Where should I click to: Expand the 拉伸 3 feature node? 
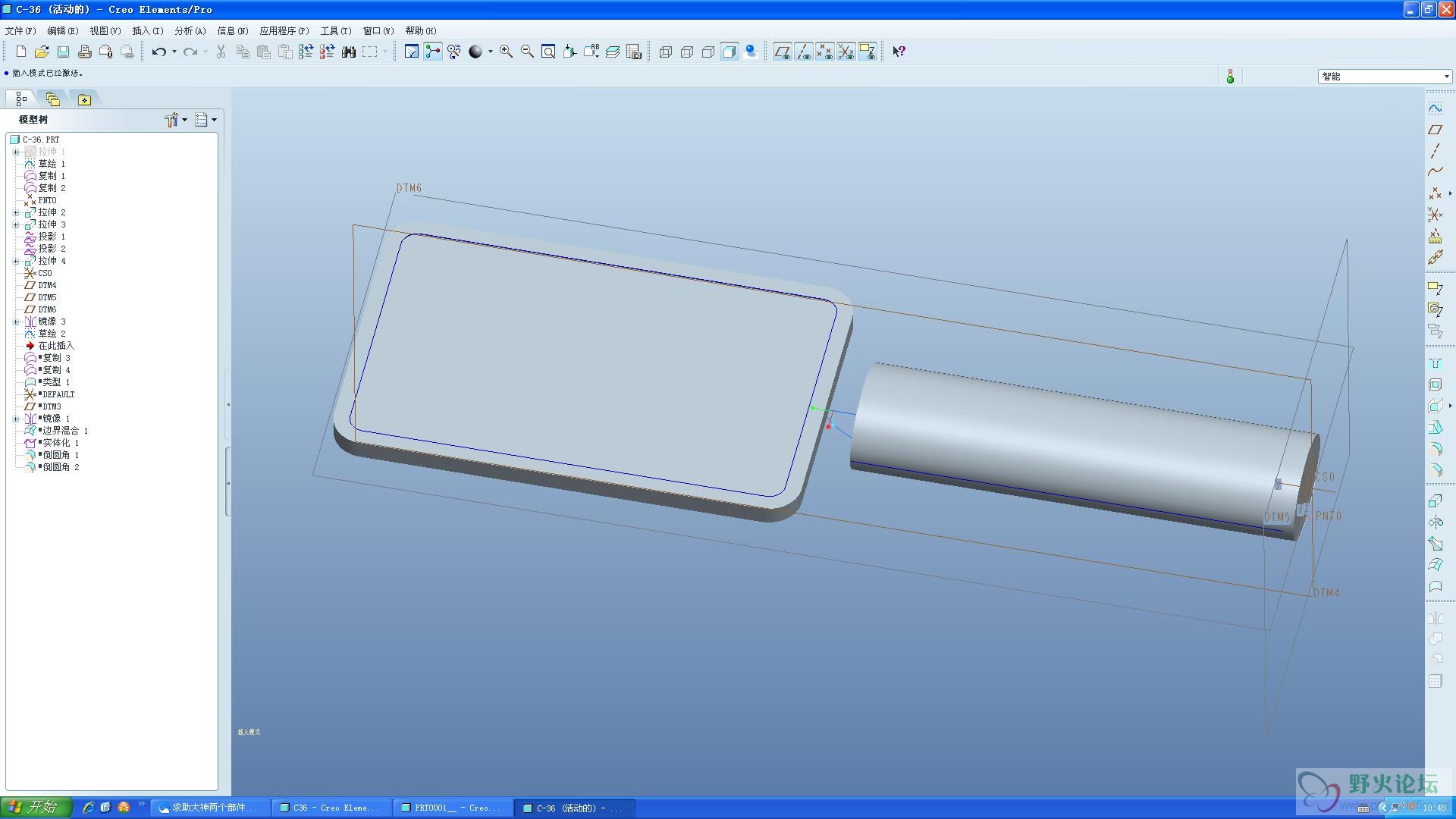[16, 224]
